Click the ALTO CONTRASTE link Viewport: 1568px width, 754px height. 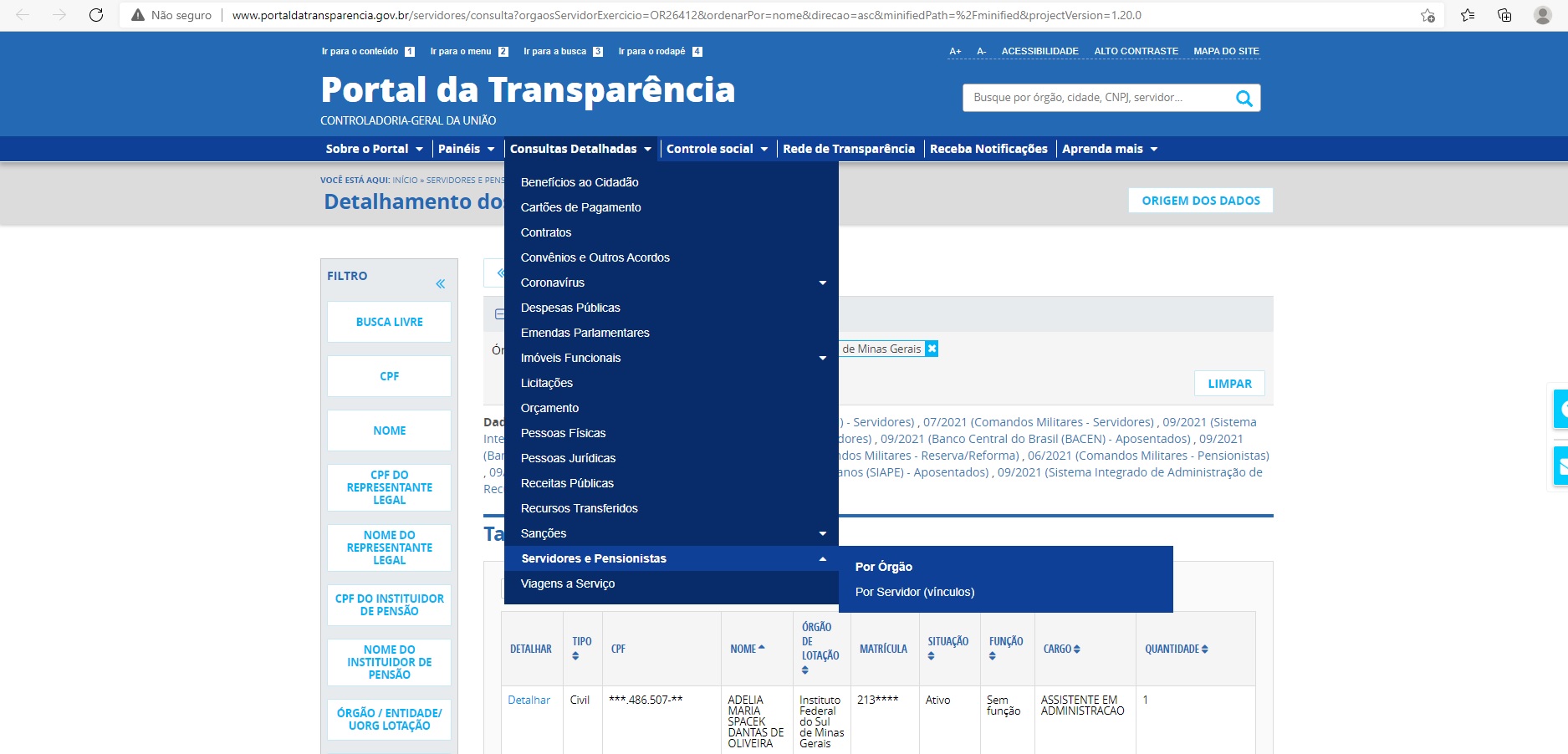click(x=1136, y=51)
